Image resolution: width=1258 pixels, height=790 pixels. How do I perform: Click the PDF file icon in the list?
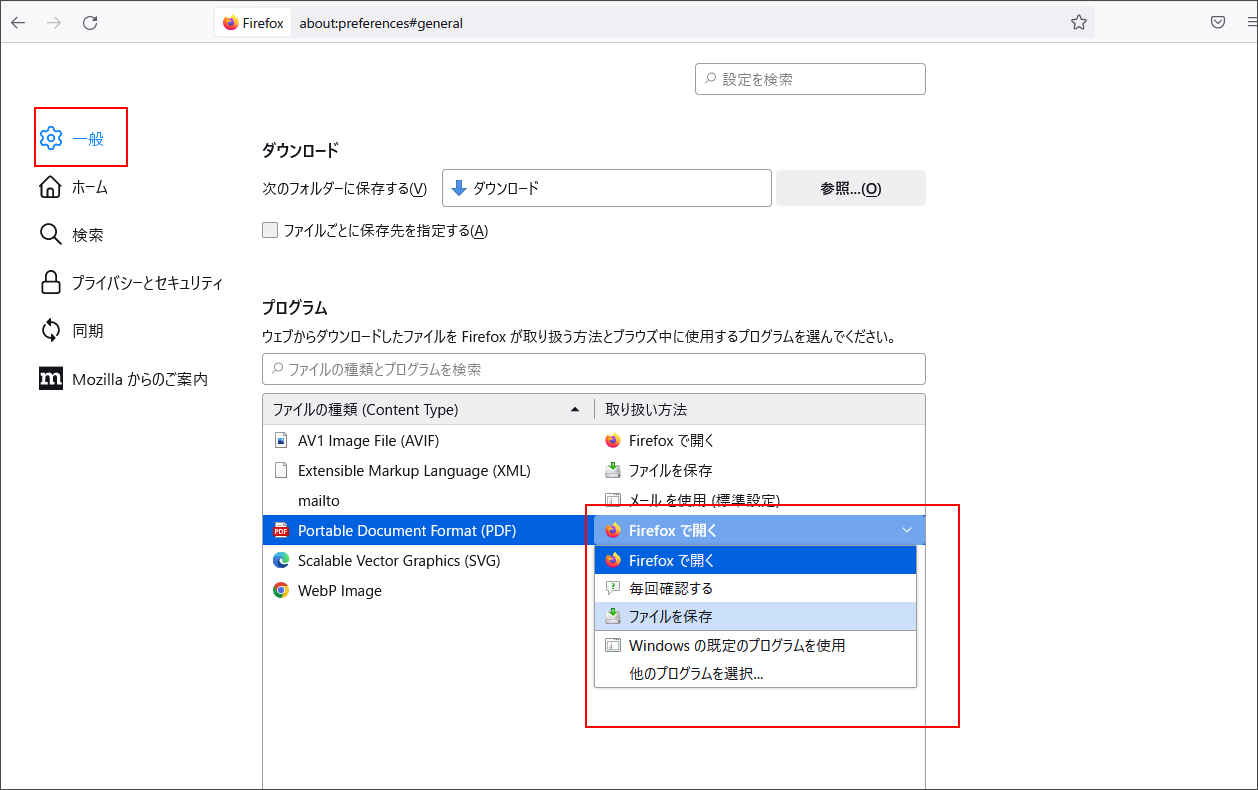click(283, 530)
